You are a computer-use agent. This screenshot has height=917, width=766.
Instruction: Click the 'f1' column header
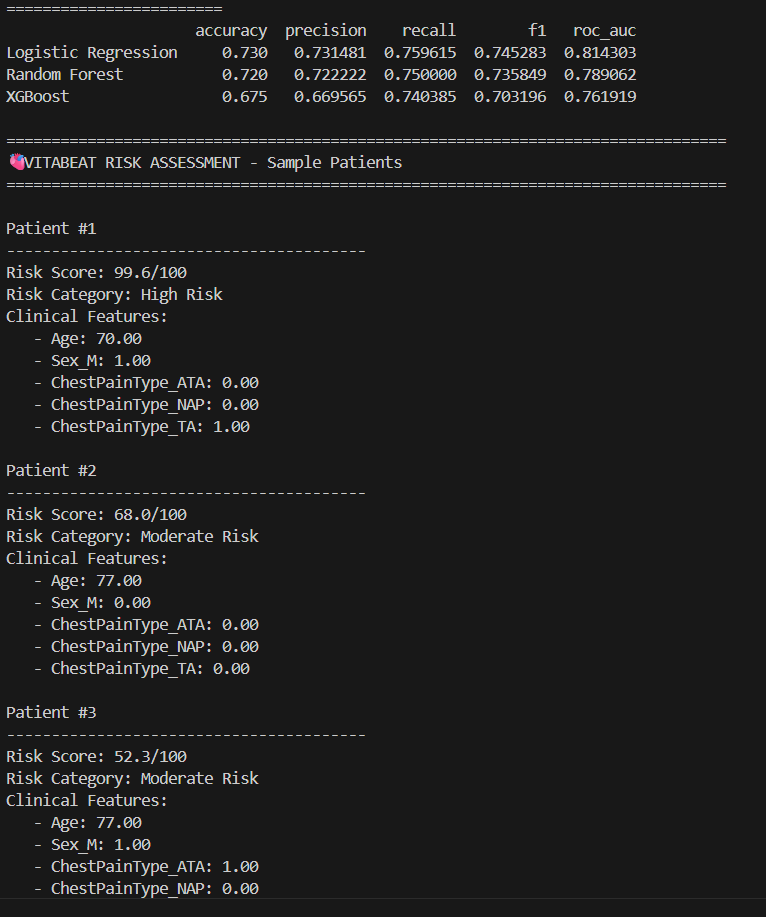click(x=537, y=30)
